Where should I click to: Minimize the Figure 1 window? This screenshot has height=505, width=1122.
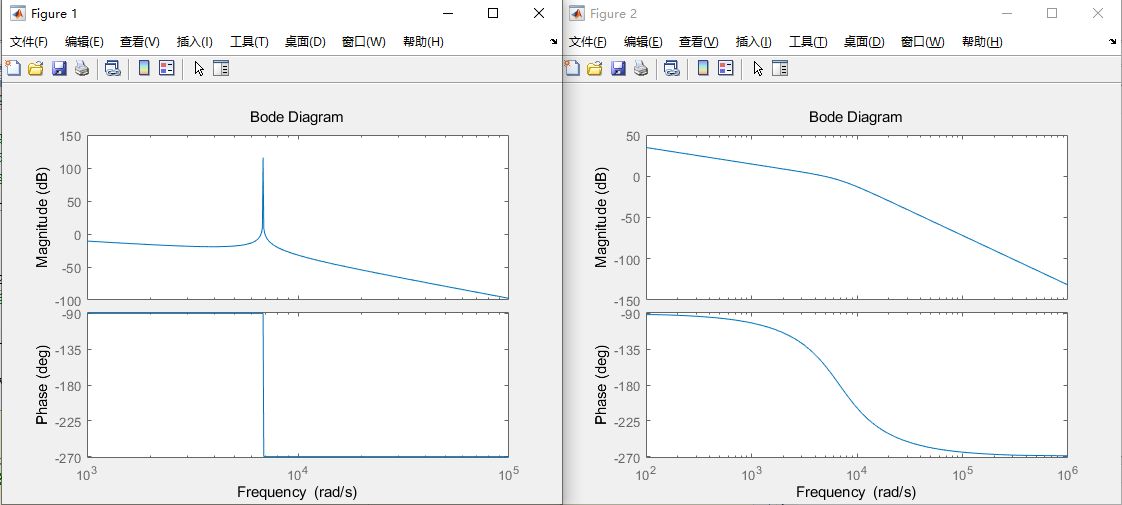click(448, 13)
